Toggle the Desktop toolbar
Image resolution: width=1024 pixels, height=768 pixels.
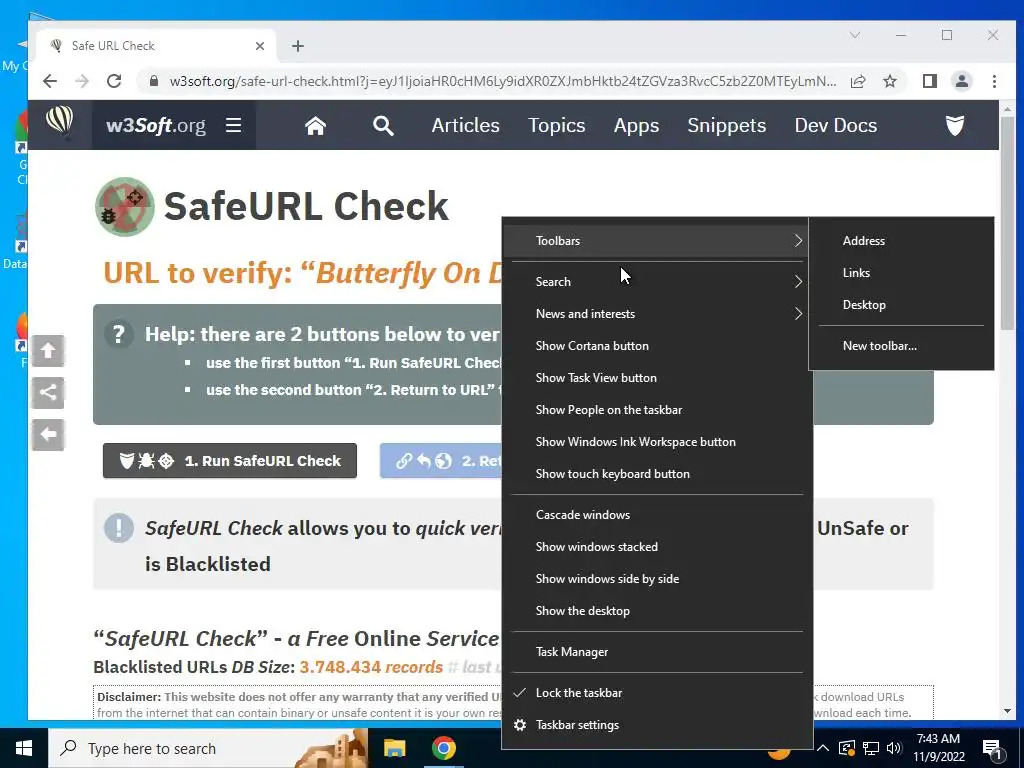(901, 305)
